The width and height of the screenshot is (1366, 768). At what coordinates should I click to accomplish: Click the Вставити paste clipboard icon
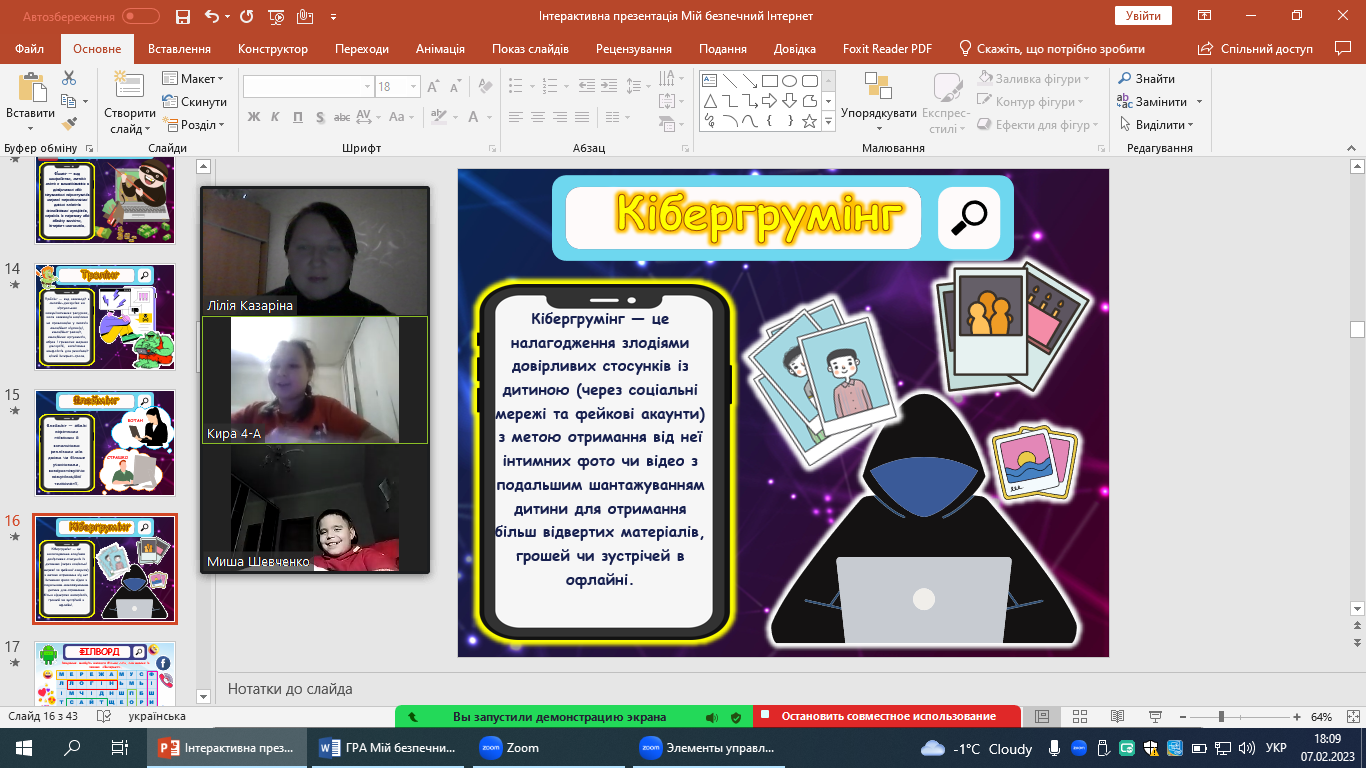pyautogui.click(x=31, y=89)
